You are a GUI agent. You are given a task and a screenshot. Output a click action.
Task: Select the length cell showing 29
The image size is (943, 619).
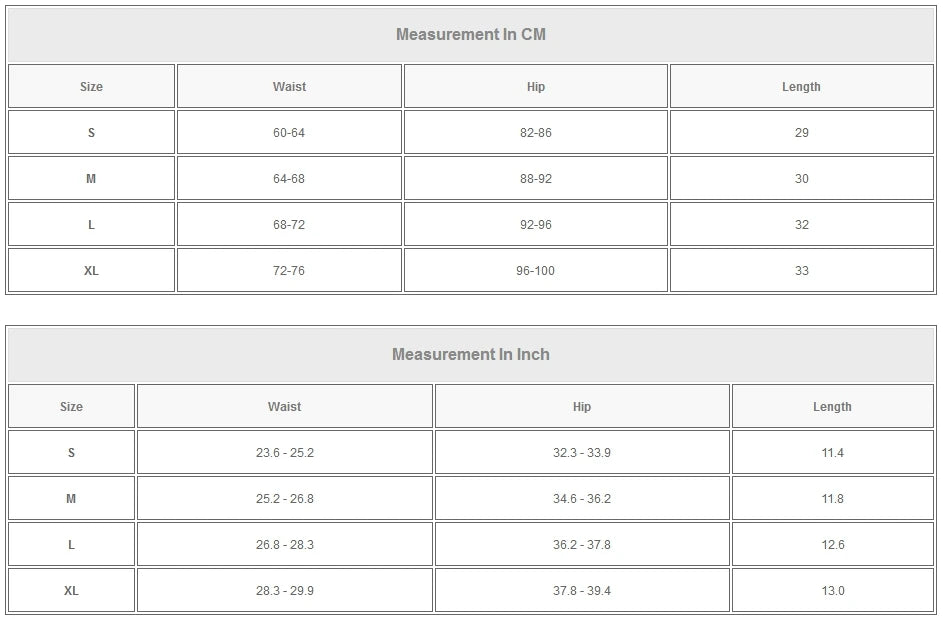(801, 133)
